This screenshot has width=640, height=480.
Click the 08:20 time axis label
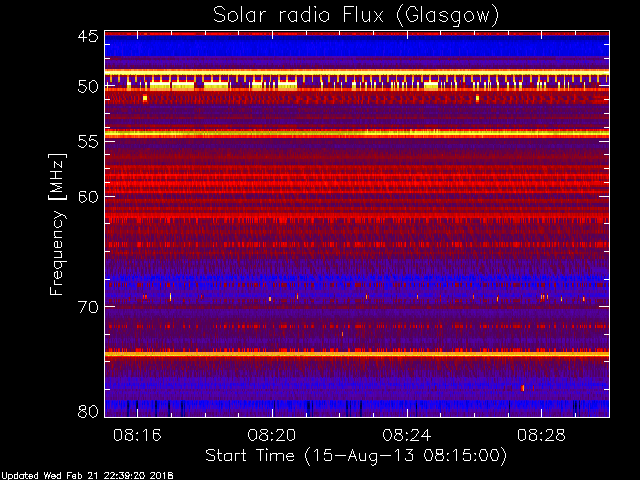click(x=272, y=435)
